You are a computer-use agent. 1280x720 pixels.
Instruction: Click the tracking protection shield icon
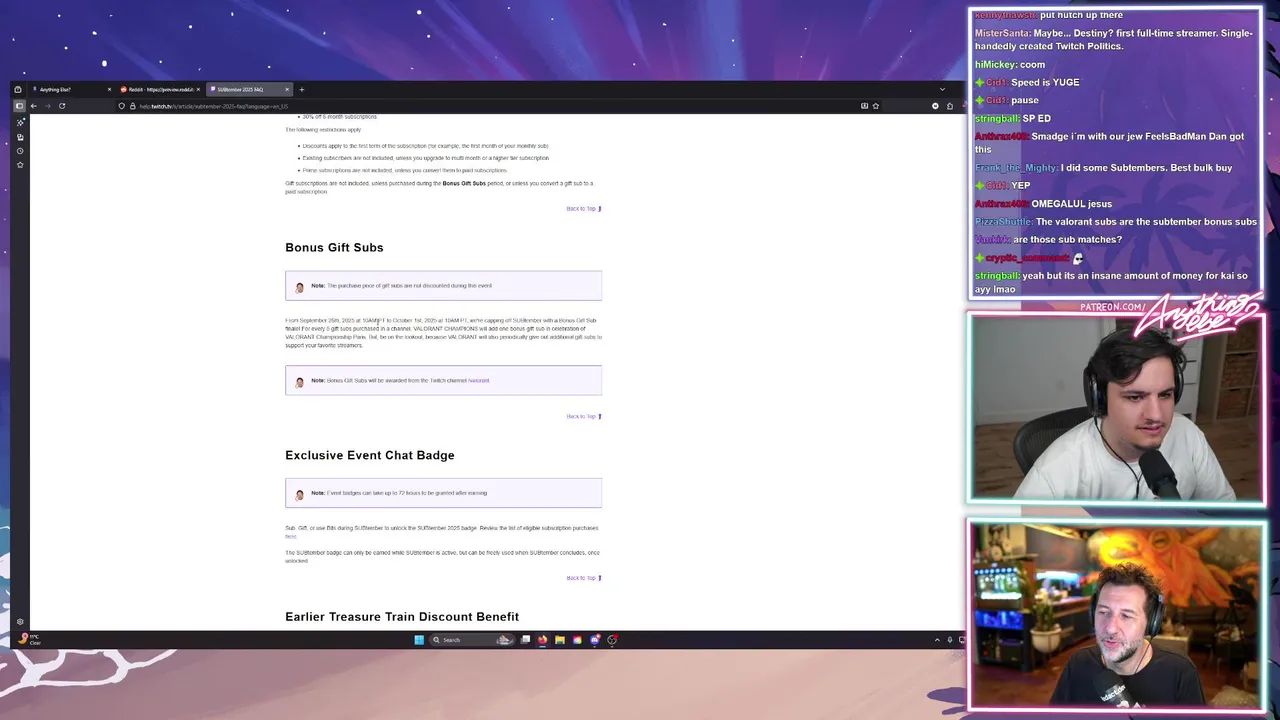pyautogui.click(x=122, y=106)
